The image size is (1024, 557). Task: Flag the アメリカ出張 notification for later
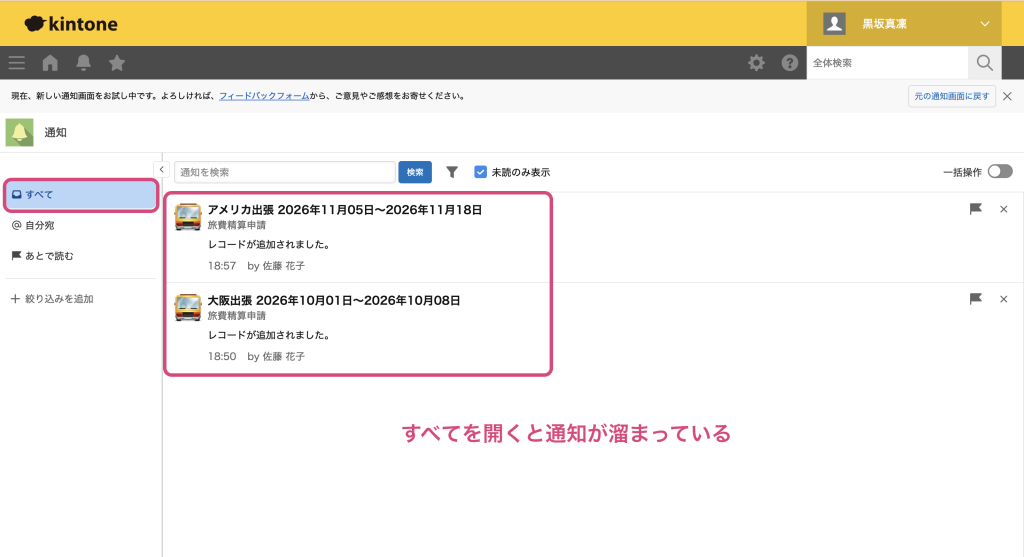tap(976, 209)
